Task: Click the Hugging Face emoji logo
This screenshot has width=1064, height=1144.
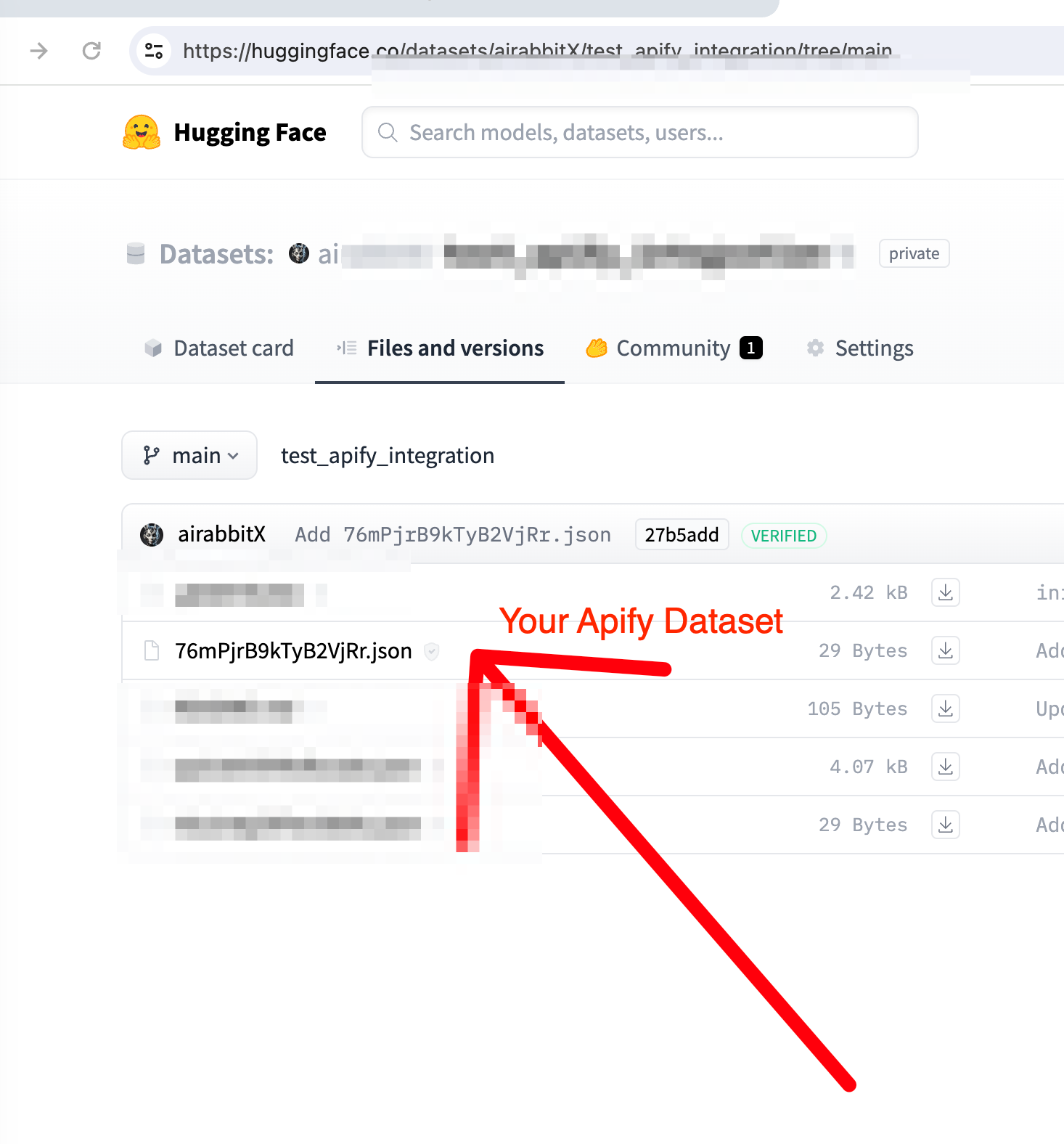Action: click(x=142, y=132)
